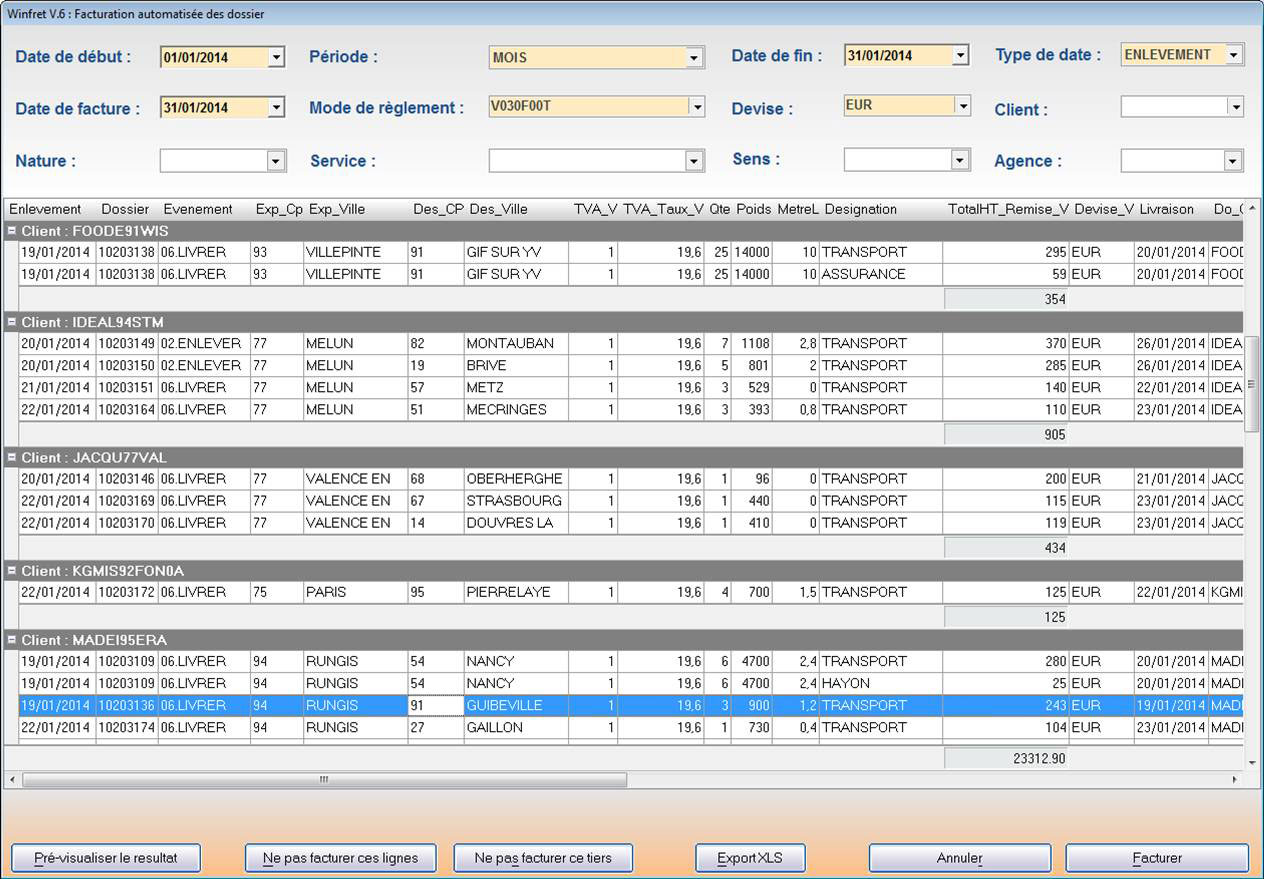Image resolution: width=1264 pixels, height=879 pixels.
Task: Collapse the MADEI95ERA client group
Action: (x=12, y=640)
